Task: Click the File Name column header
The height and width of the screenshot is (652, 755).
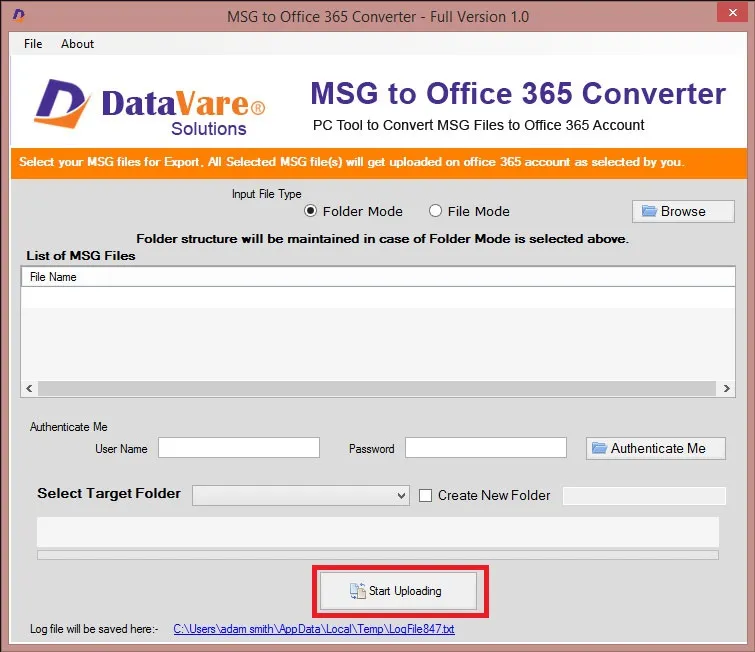Action: [x=378, y=277]
